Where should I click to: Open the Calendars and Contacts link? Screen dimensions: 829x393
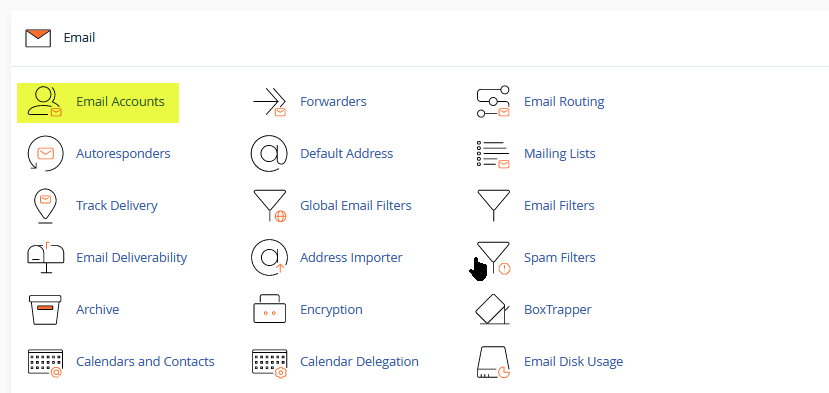point(145,361)
